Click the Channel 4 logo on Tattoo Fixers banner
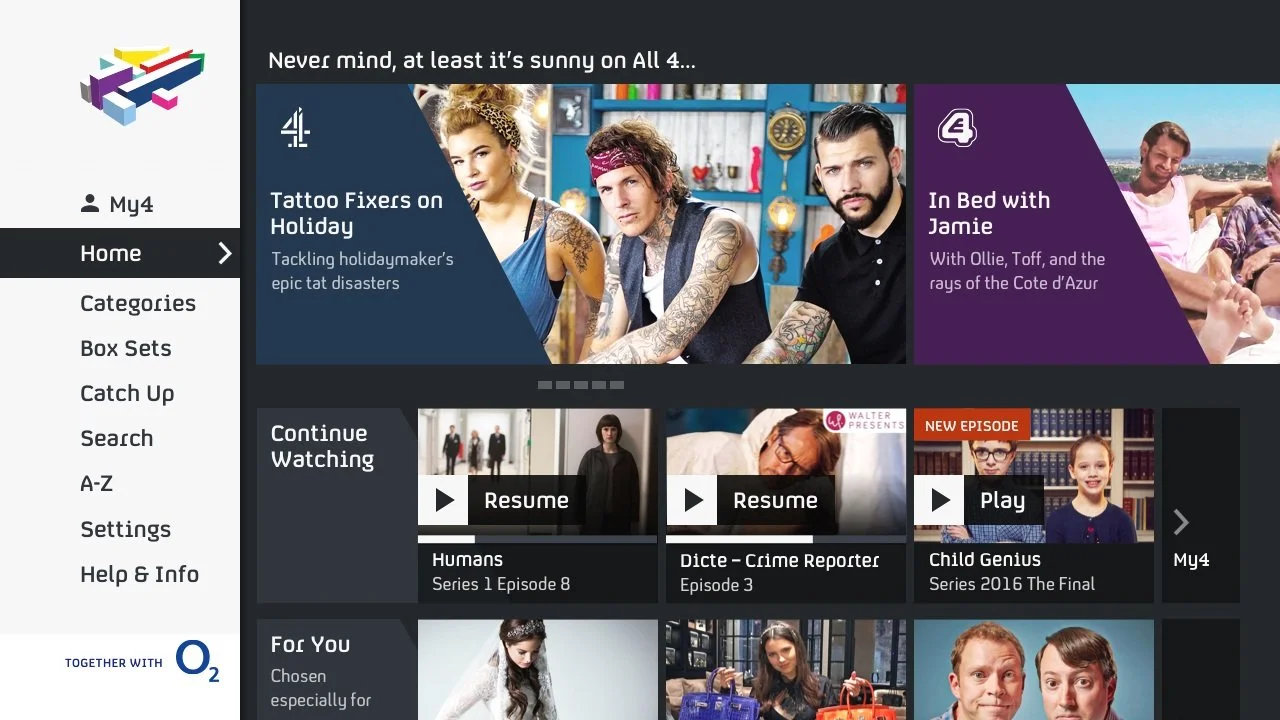Screen dimensions: 1280x720 (x=295, y=128)
